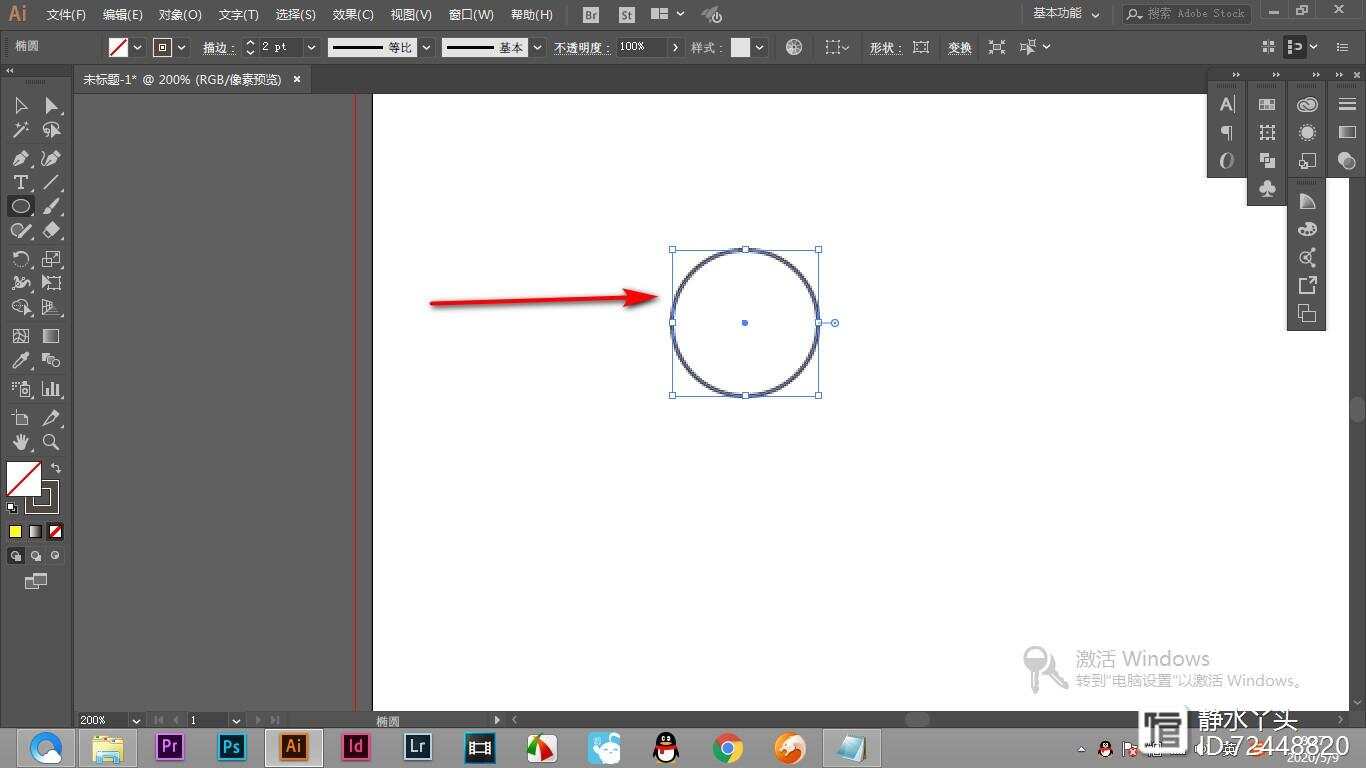Set paint mode to Gradient
1366x768 pixels.
pos(35,532)
